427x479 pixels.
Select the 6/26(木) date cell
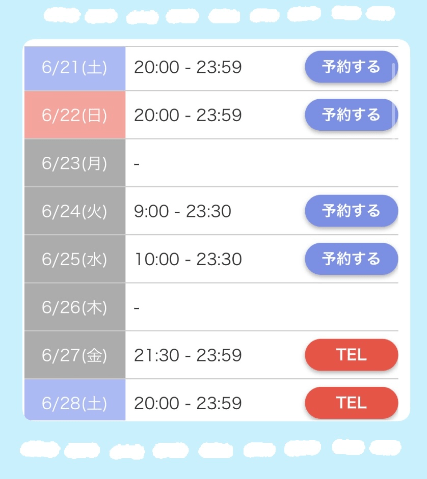75,307
